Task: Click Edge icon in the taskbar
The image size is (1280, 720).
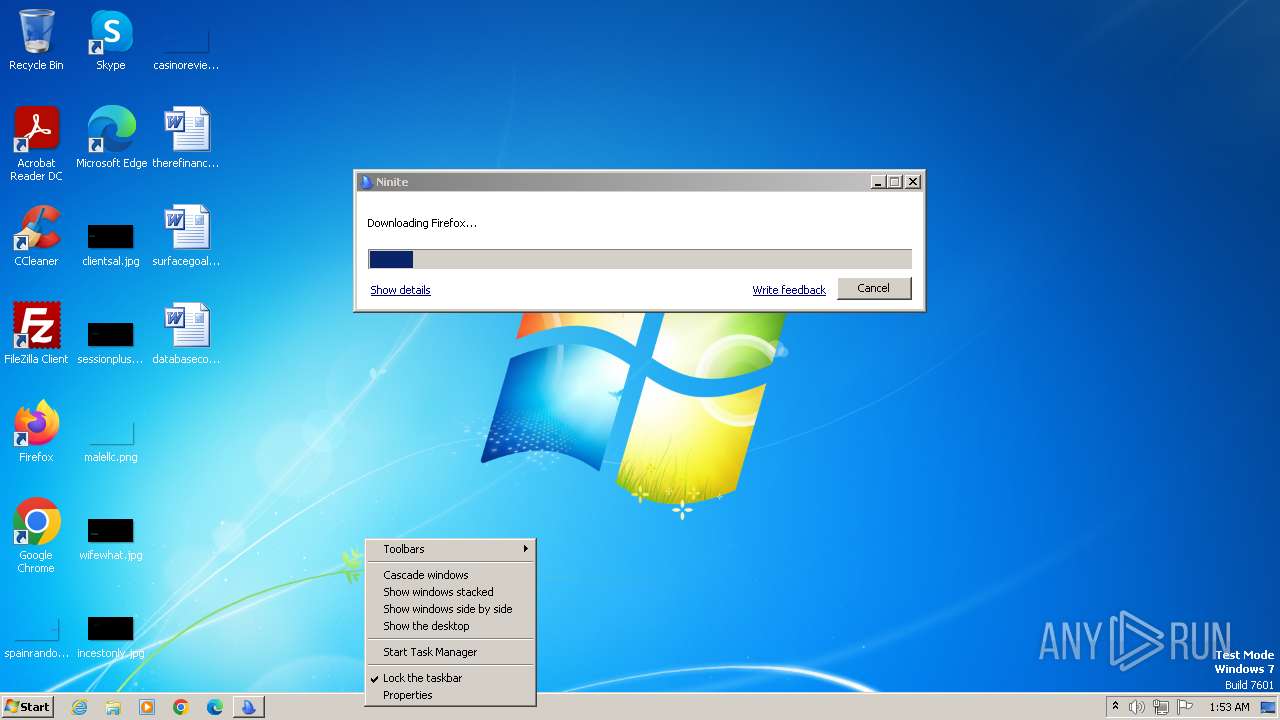Action: pos(215,707)
